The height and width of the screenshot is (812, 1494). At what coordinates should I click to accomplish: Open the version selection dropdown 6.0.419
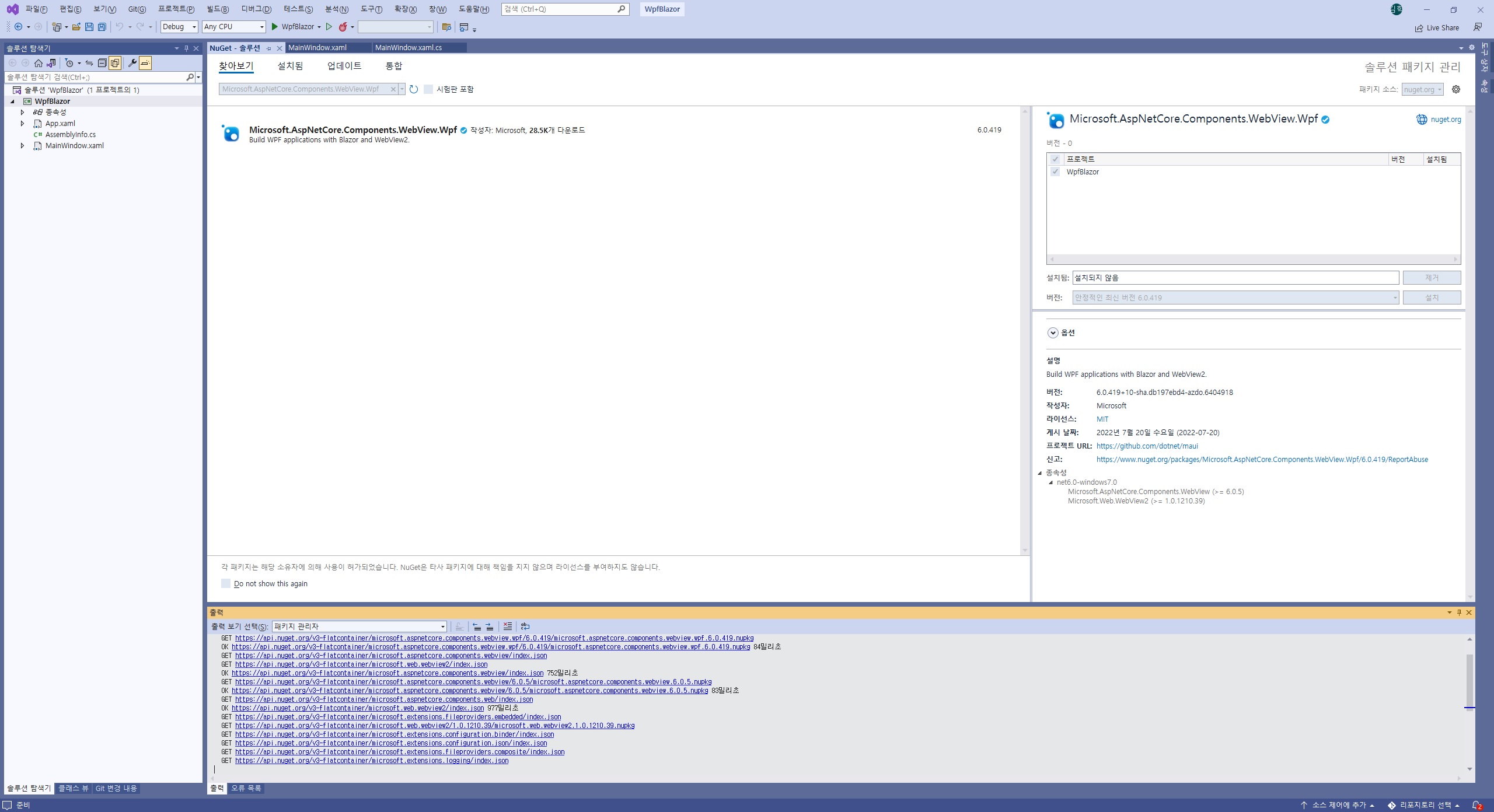point(1235,297)
